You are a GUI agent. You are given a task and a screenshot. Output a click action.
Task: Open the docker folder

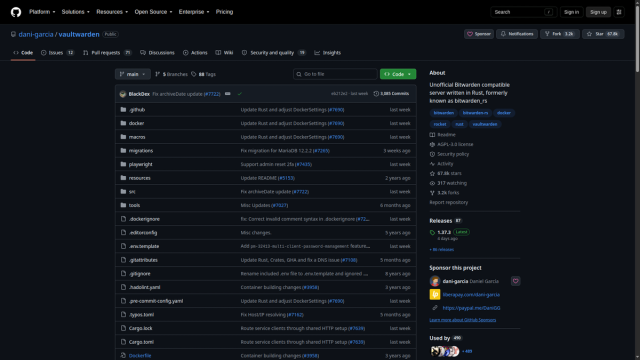[136, 123]
